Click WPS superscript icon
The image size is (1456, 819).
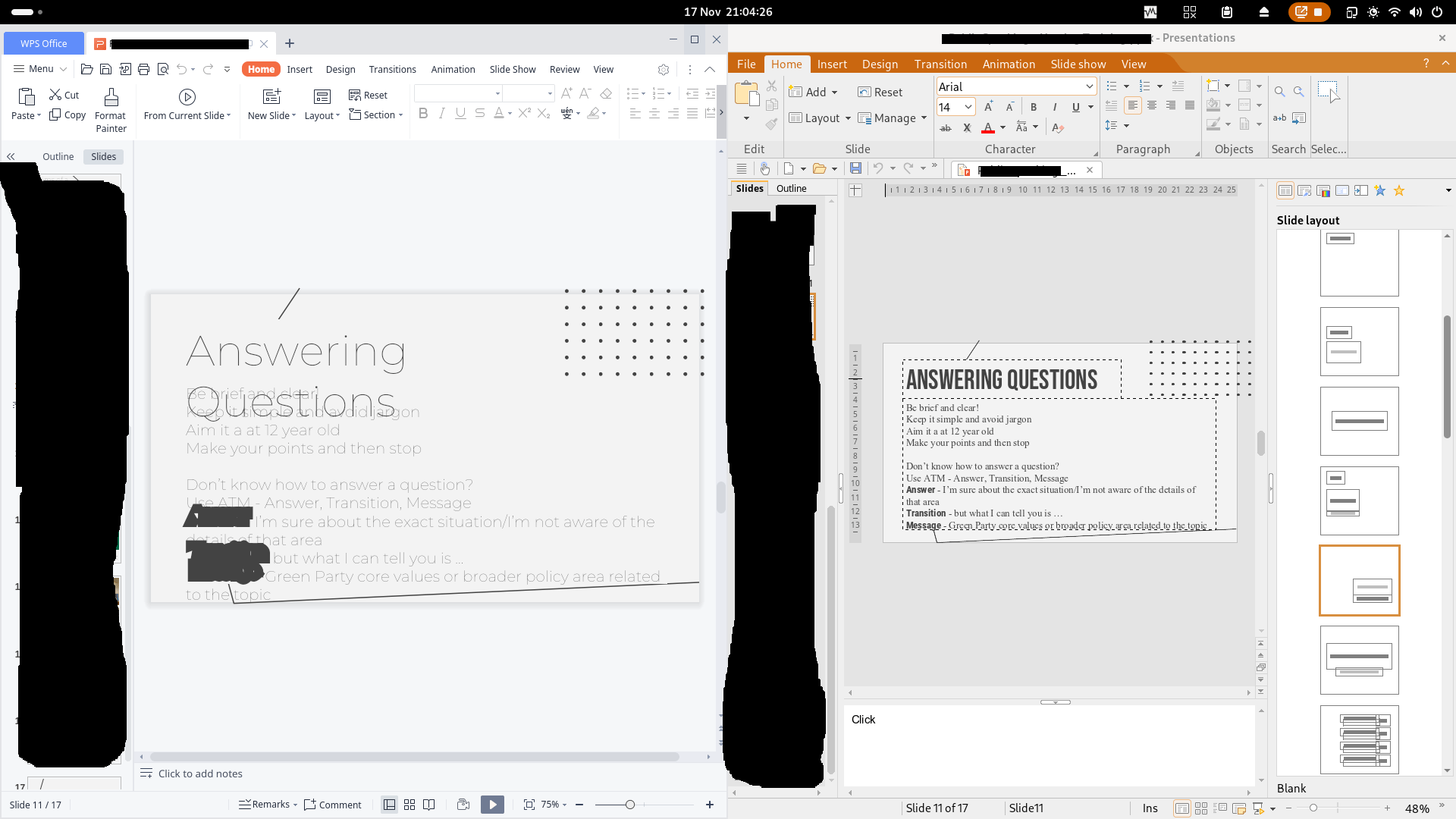click(525, 113)
